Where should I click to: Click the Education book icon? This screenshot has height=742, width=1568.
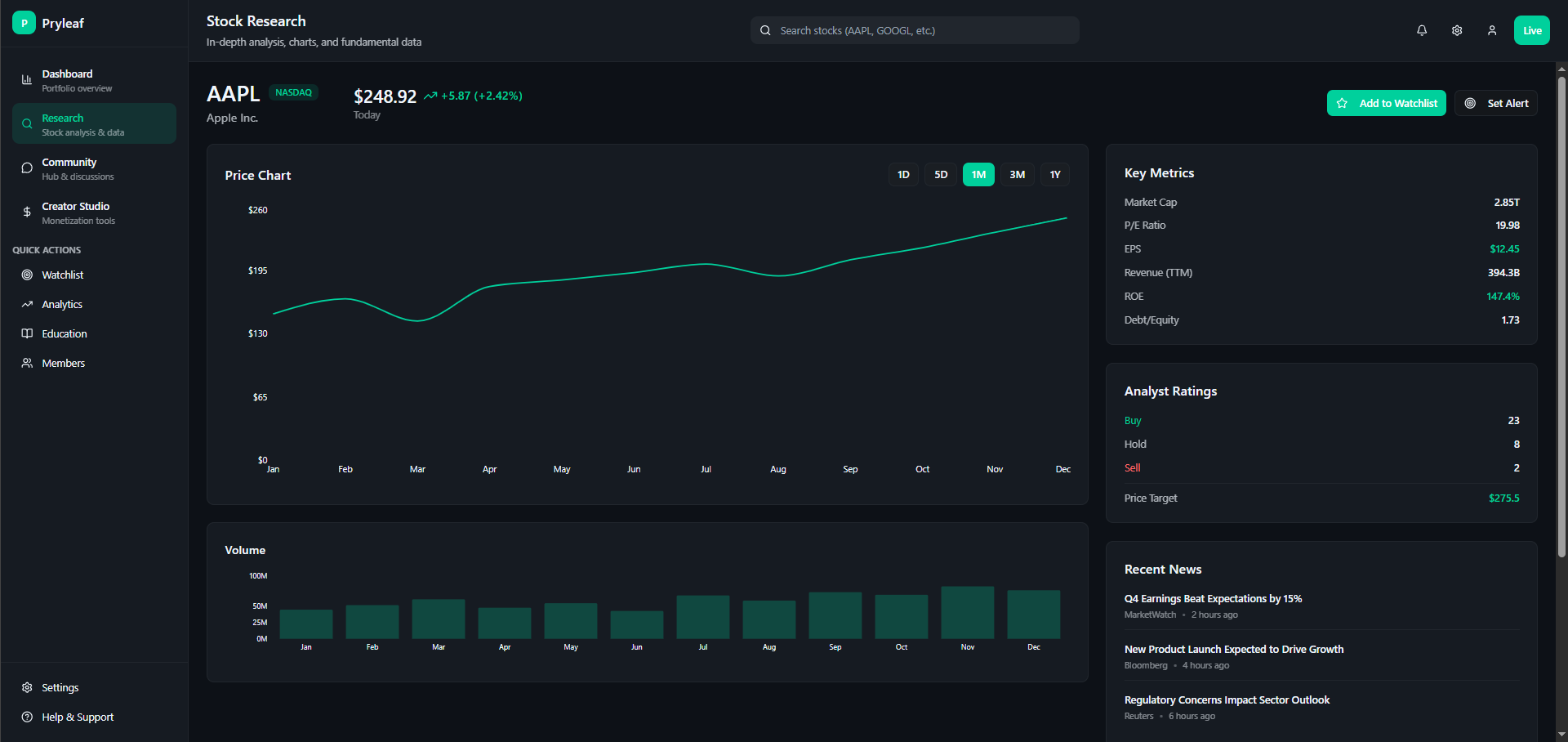click(27, 333)
